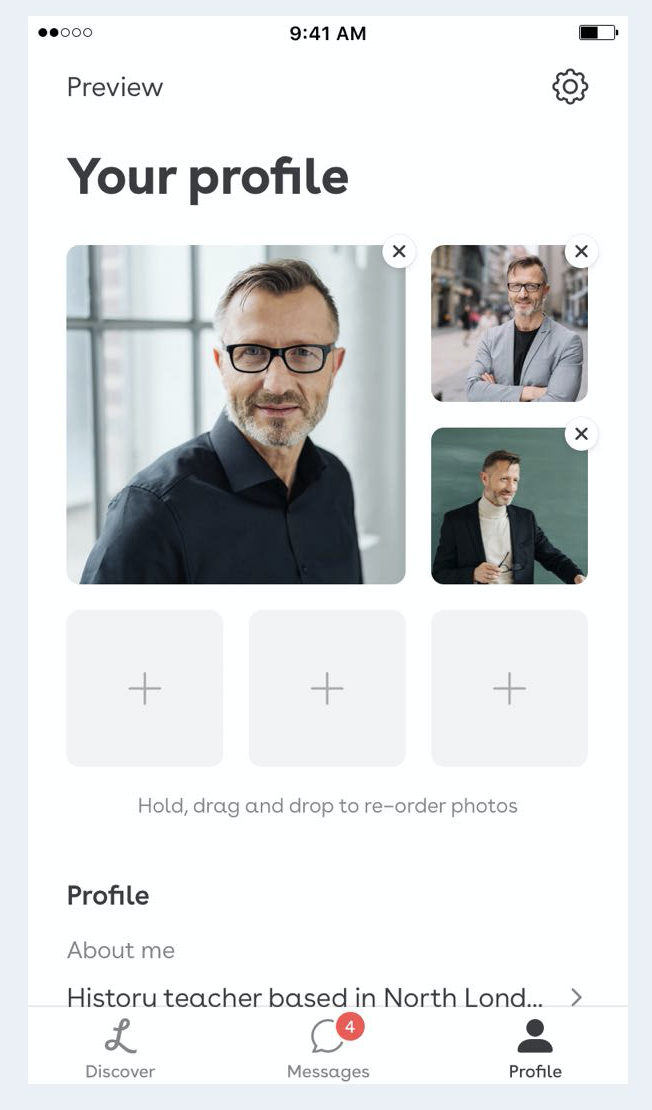
Task: Expand the About me chevron arrow
Action: point(576,997)
